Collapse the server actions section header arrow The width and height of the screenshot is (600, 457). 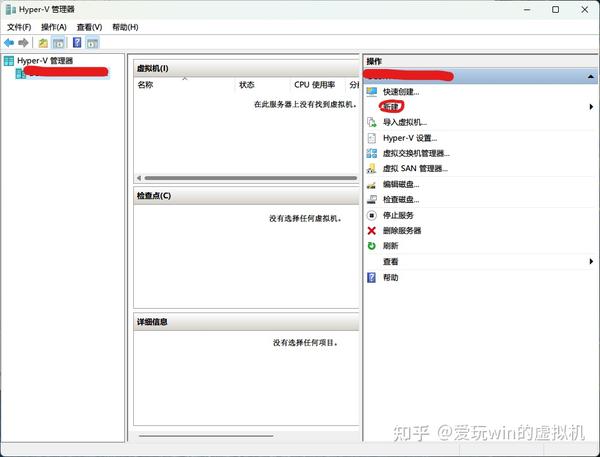(x=590, y=77)
